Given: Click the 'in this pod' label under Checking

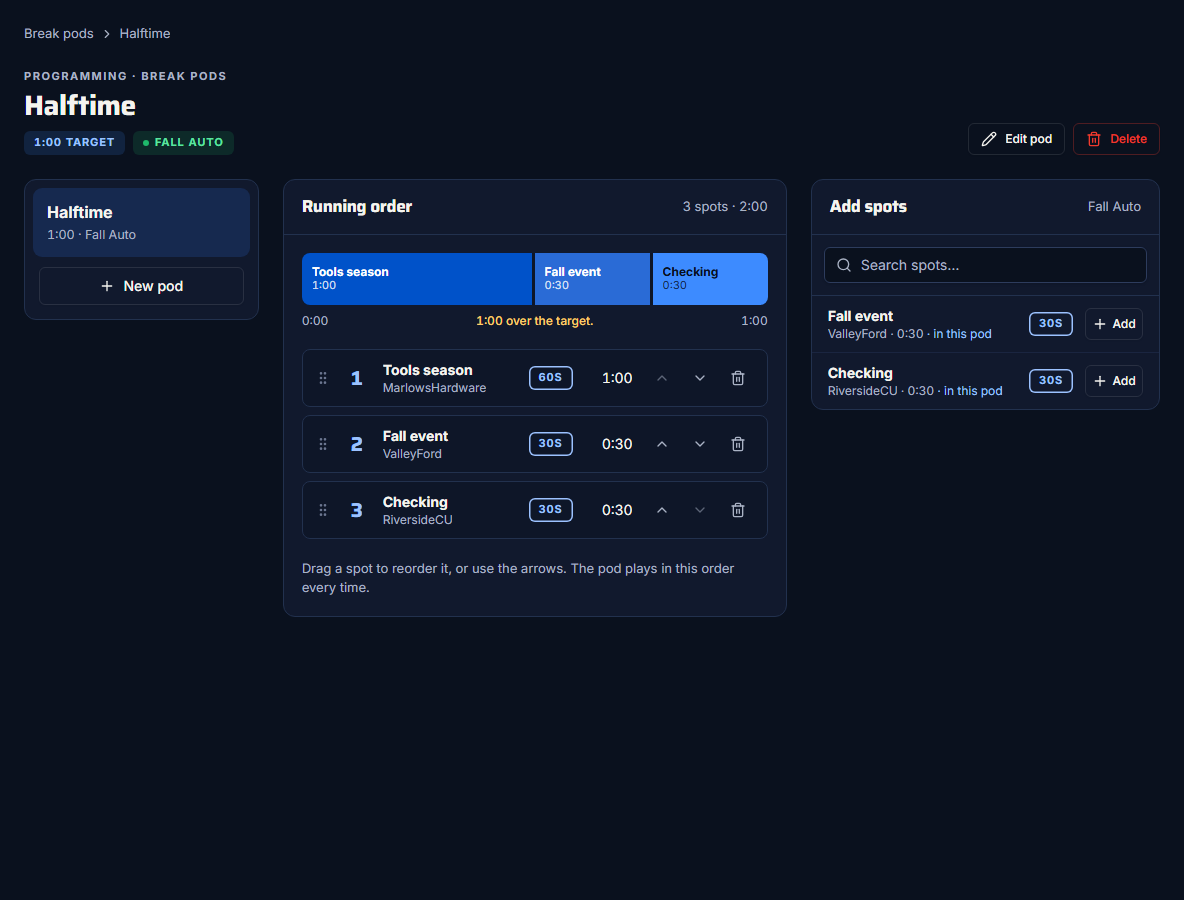Looking at the screenshot, I should click(973, 391).
